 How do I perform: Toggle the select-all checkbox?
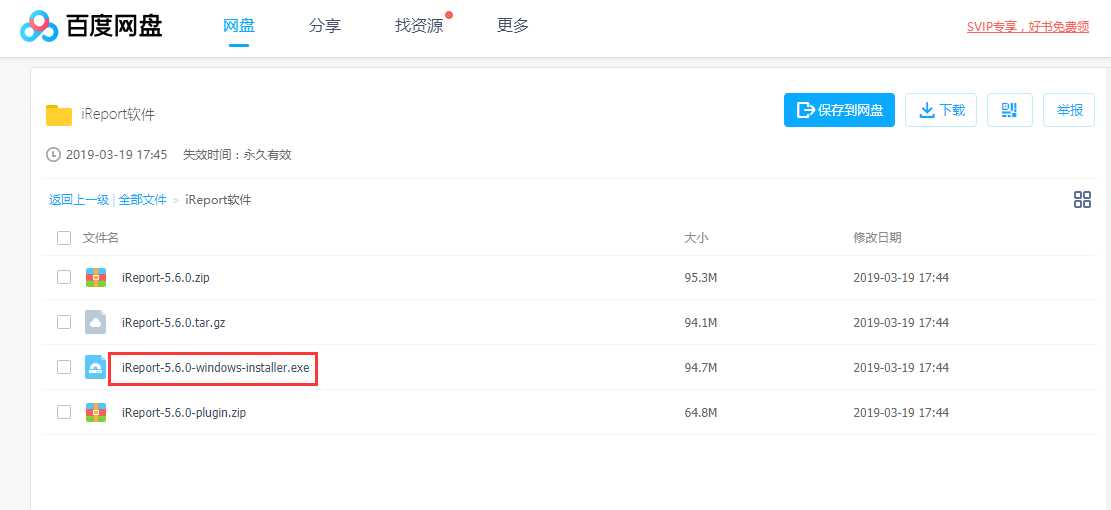pos(64,238)
